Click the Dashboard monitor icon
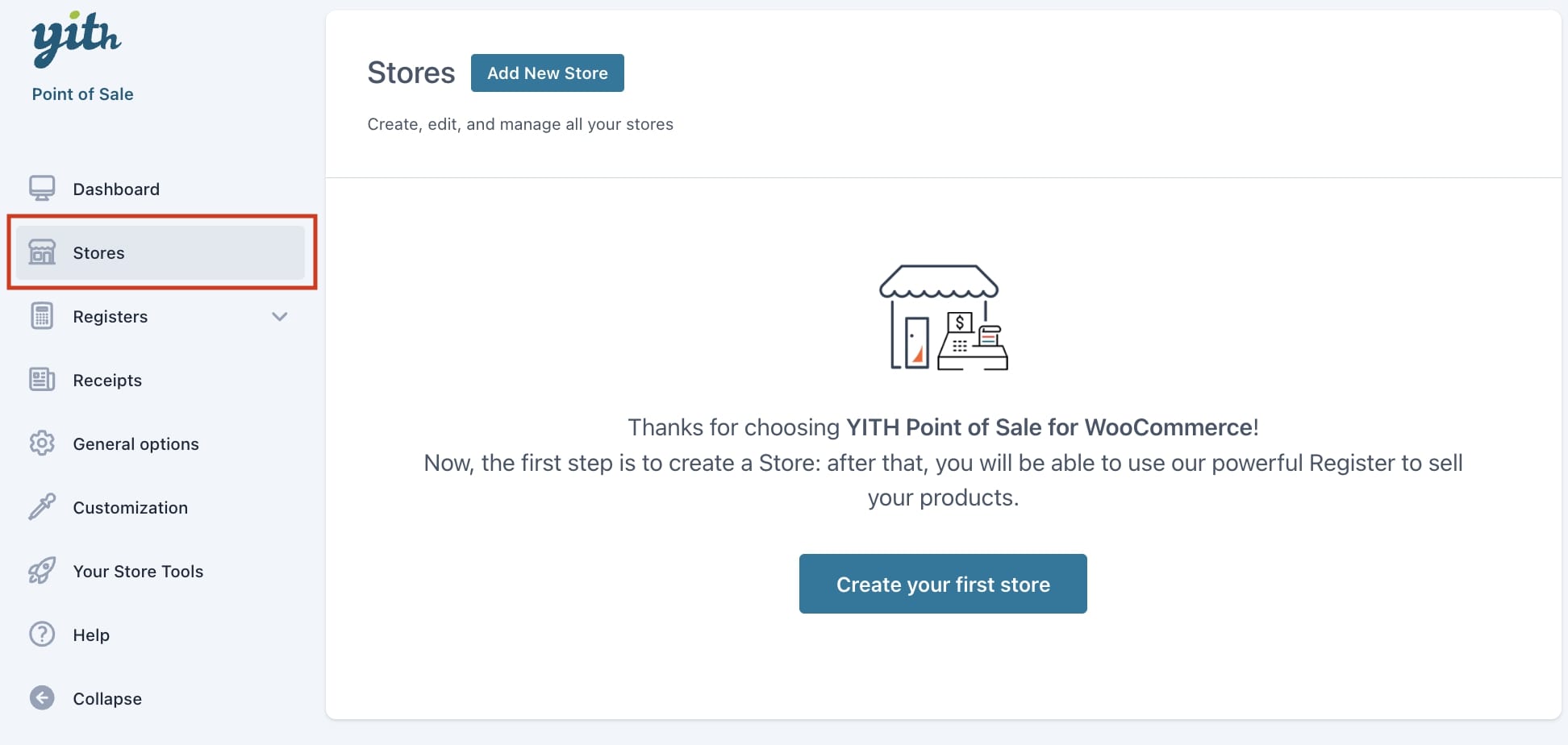This screenshot has height=745, width=1568. coord(42,189)
